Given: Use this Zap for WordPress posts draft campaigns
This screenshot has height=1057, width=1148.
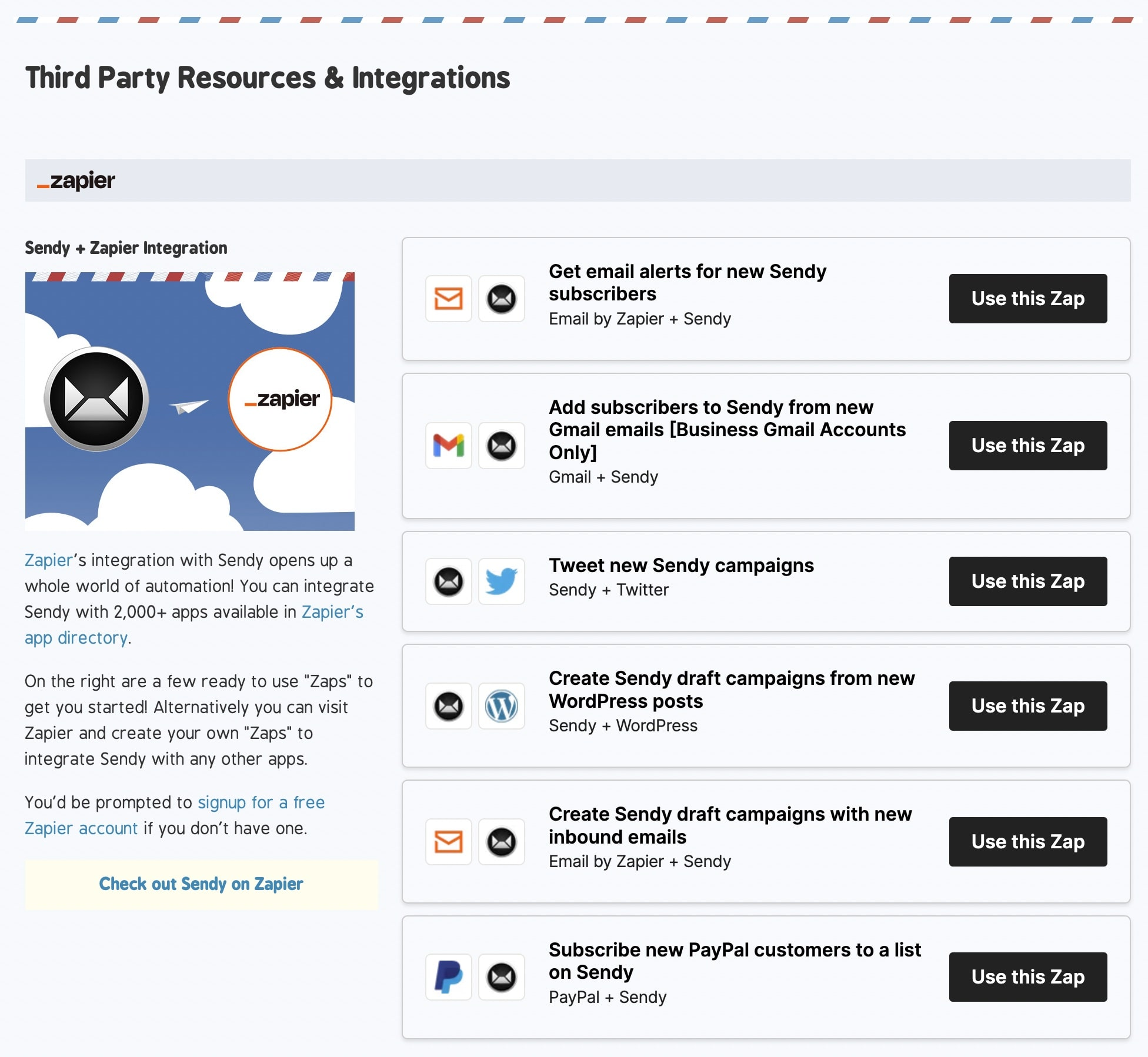Looking at the screenshot, I should click(1028, 706).
